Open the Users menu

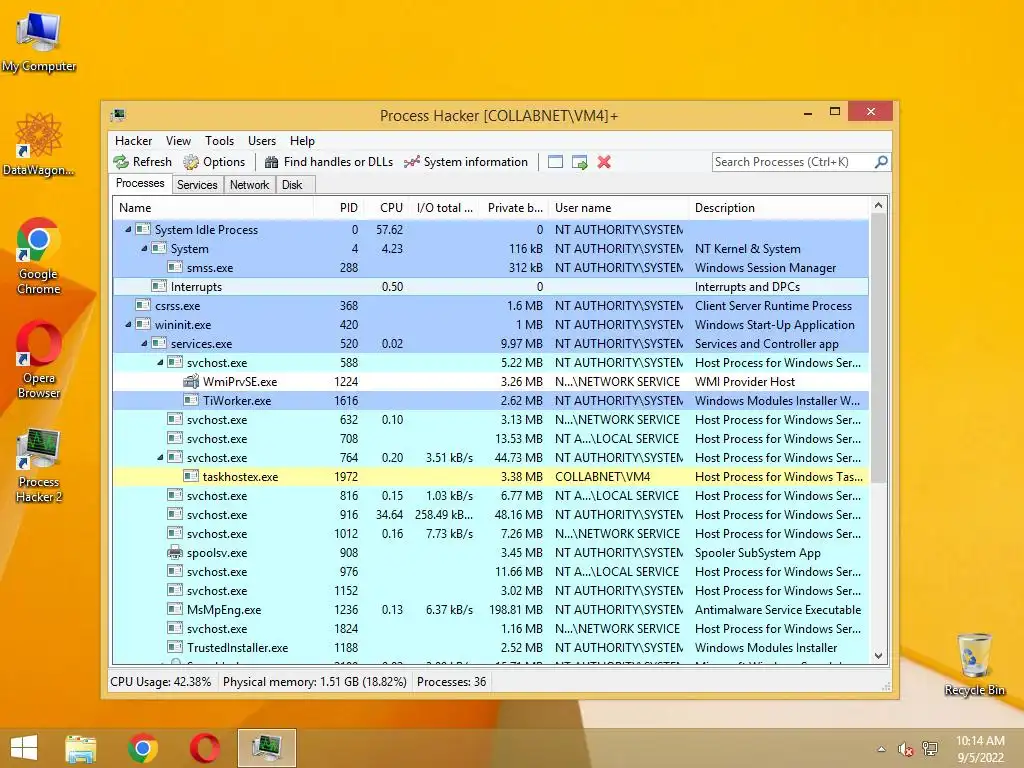(x=262, y=141)
